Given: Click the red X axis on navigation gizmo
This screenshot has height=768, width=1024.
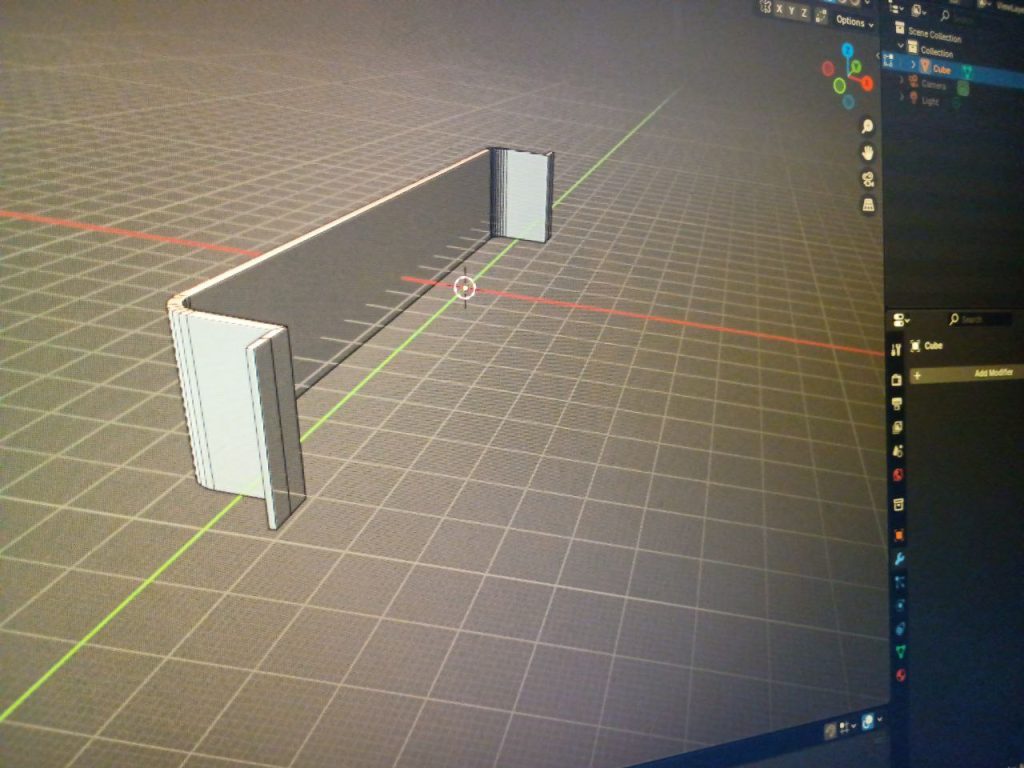Looking at the screenshot, I should coord(867,83).
